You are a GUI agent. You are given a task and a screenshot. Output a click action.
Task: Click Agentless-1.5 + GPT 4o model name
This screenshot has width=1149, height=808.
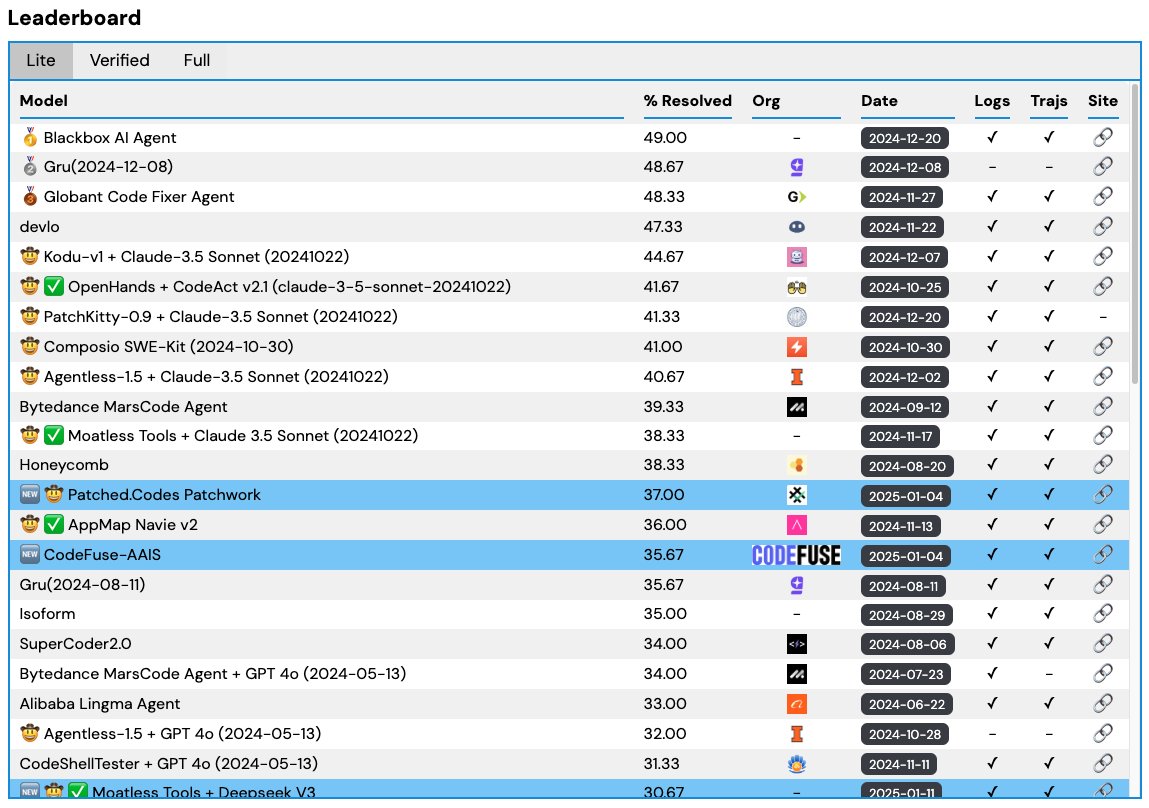click(x=182, y=733)
